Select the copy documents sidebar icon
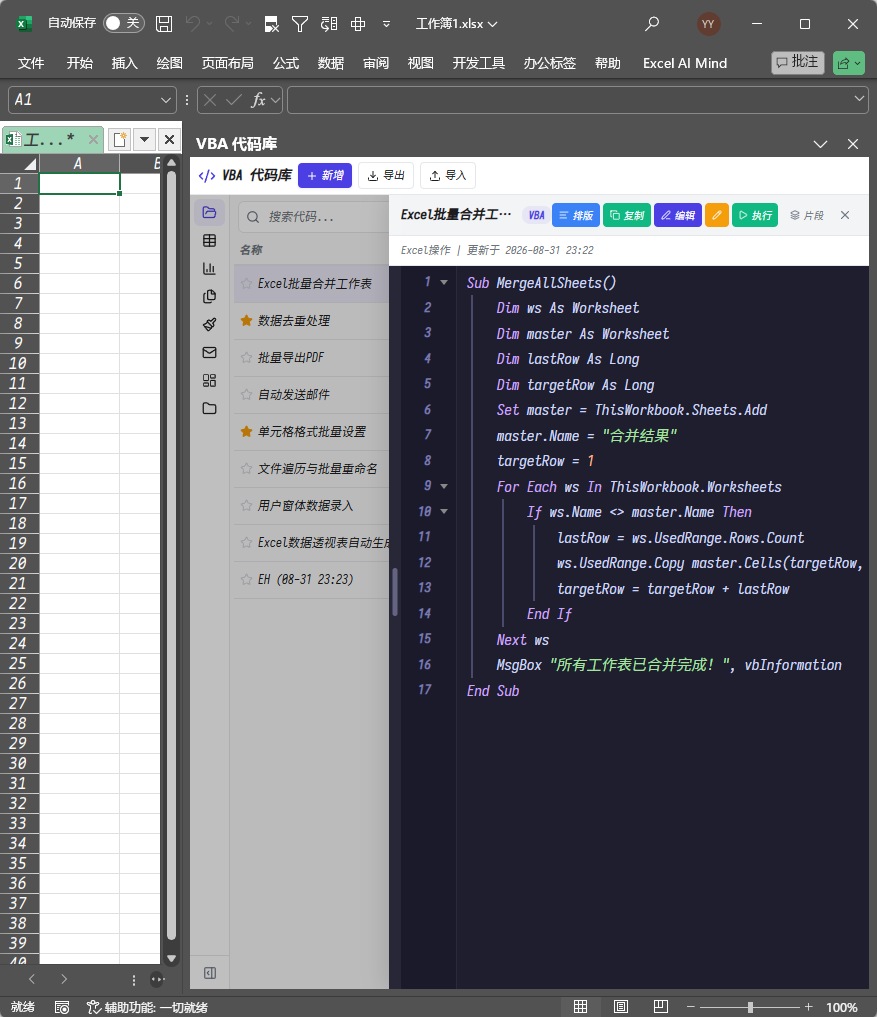877x1017 pixels. pos(209,296)
